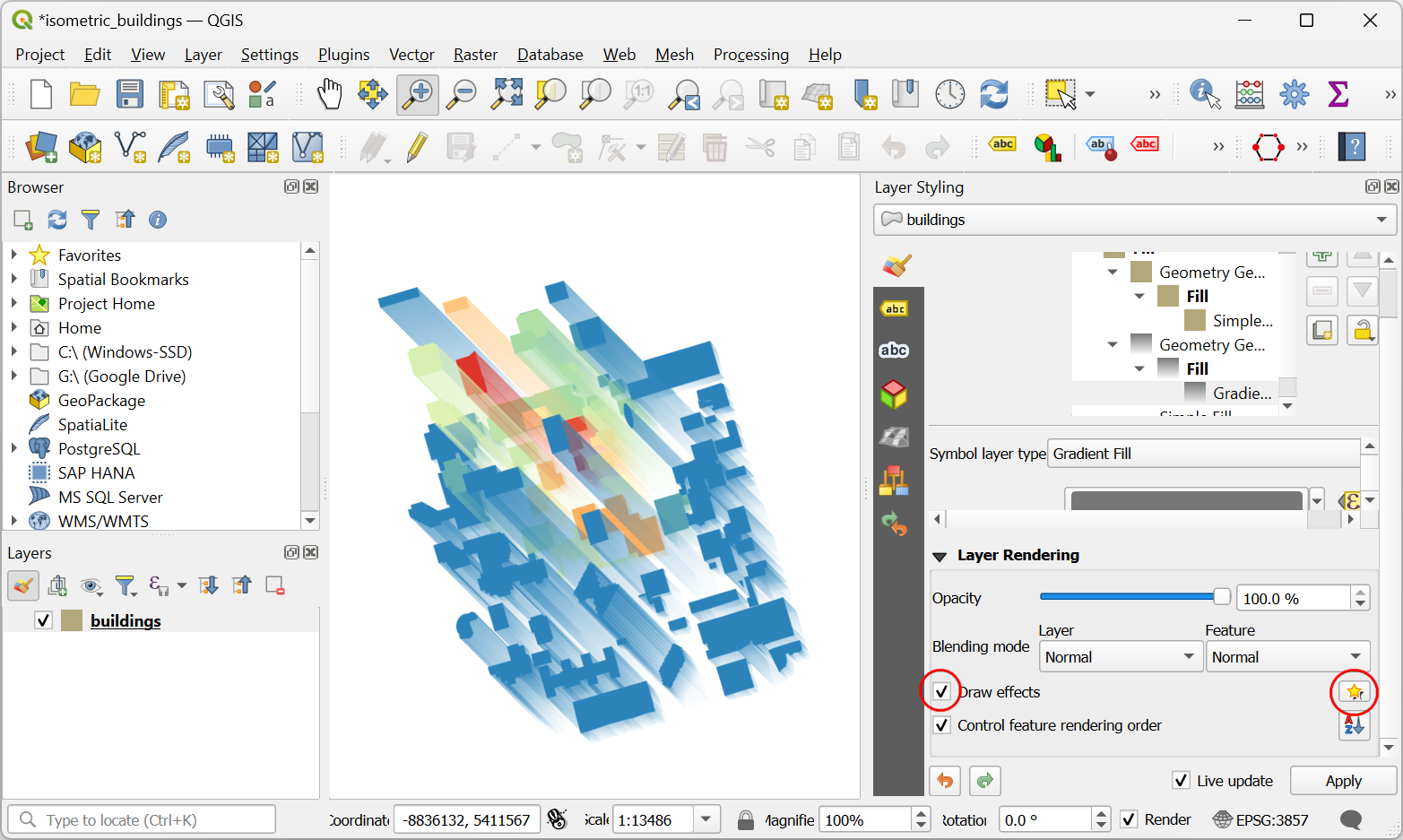This screenshot has height=840, width=1403.
Task: Click the Identify Features tool
Action: pyautogui.click(x=1204, y=94)
